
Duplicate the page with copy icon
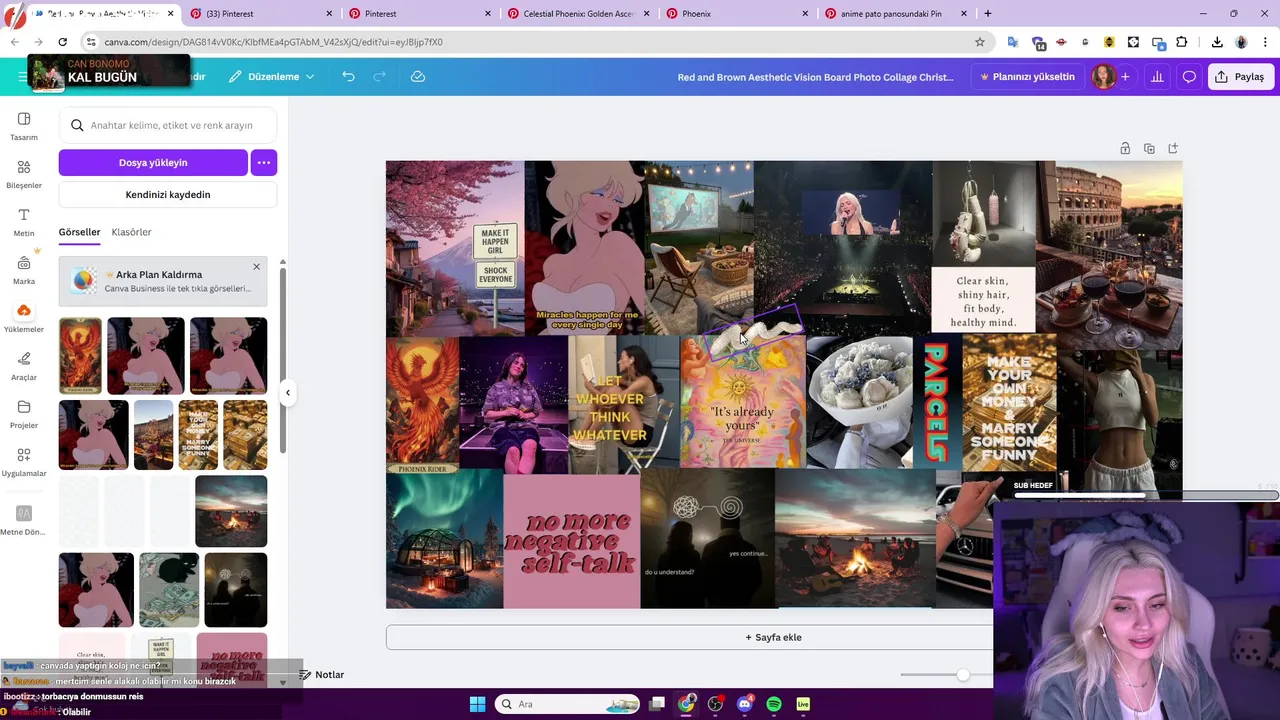[x=1149, y=148]
